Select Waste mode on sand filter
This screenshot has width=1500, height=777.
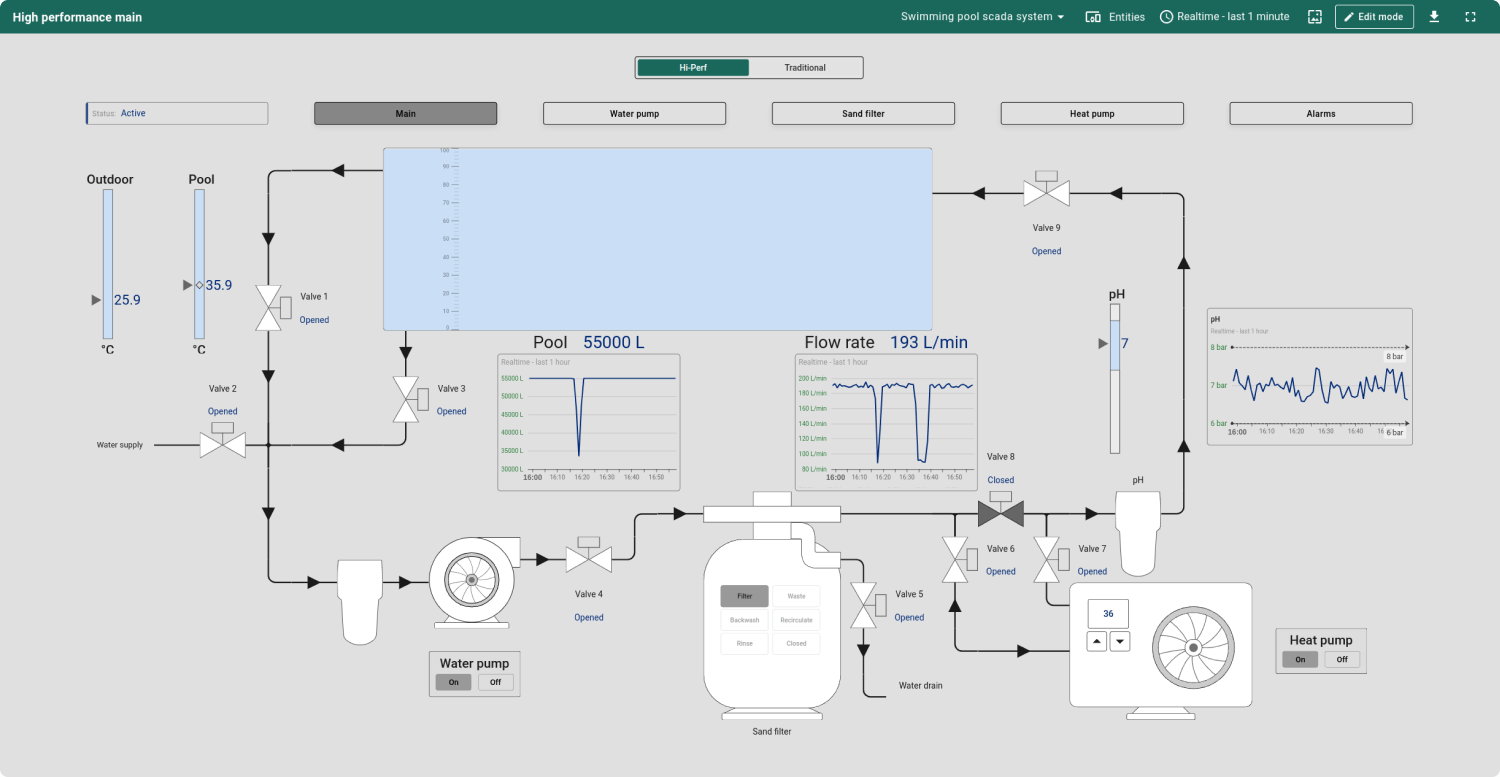[796, 596]
